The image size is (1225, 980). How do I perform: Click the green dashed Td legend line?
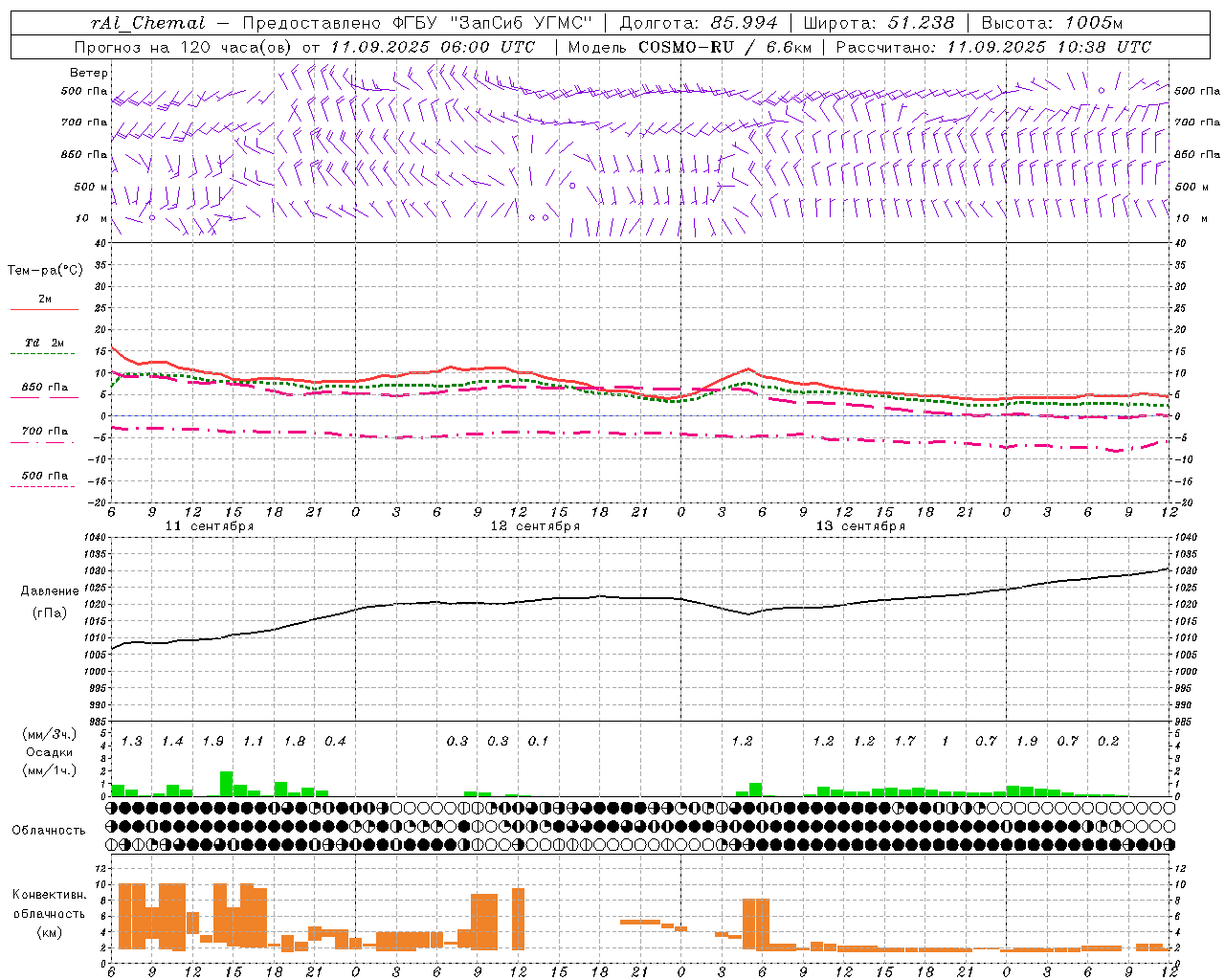point(44,353)
